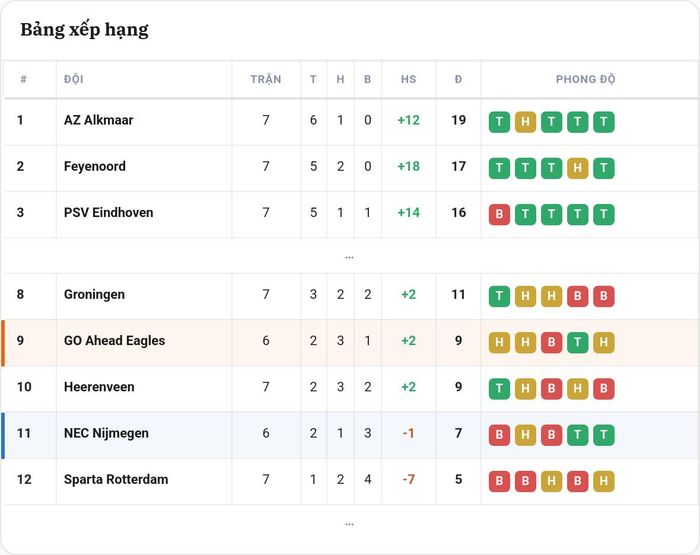Click Sparta Rotterdam's last yellow H form badge
This screenshot has height=555, width=700.
(x=604, y=481)
